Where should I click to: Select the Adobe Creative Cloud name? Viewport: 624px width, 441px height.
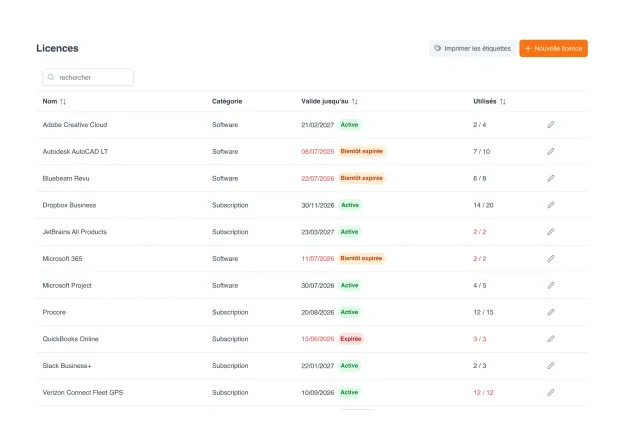[75, 125]
